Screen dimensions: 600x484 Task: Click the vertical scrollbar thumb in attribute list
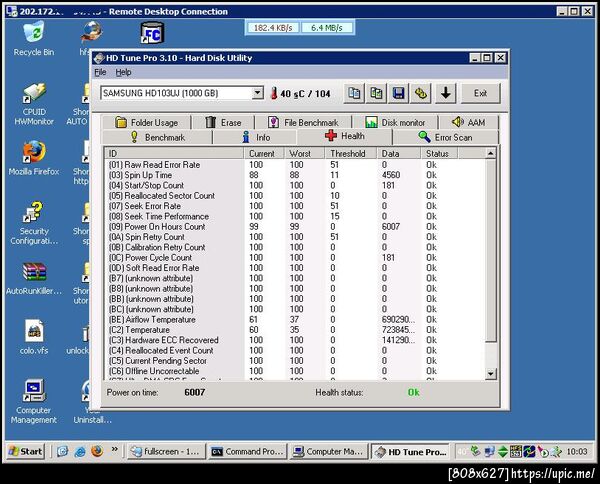pyautogui.click(x=491, y=251)
